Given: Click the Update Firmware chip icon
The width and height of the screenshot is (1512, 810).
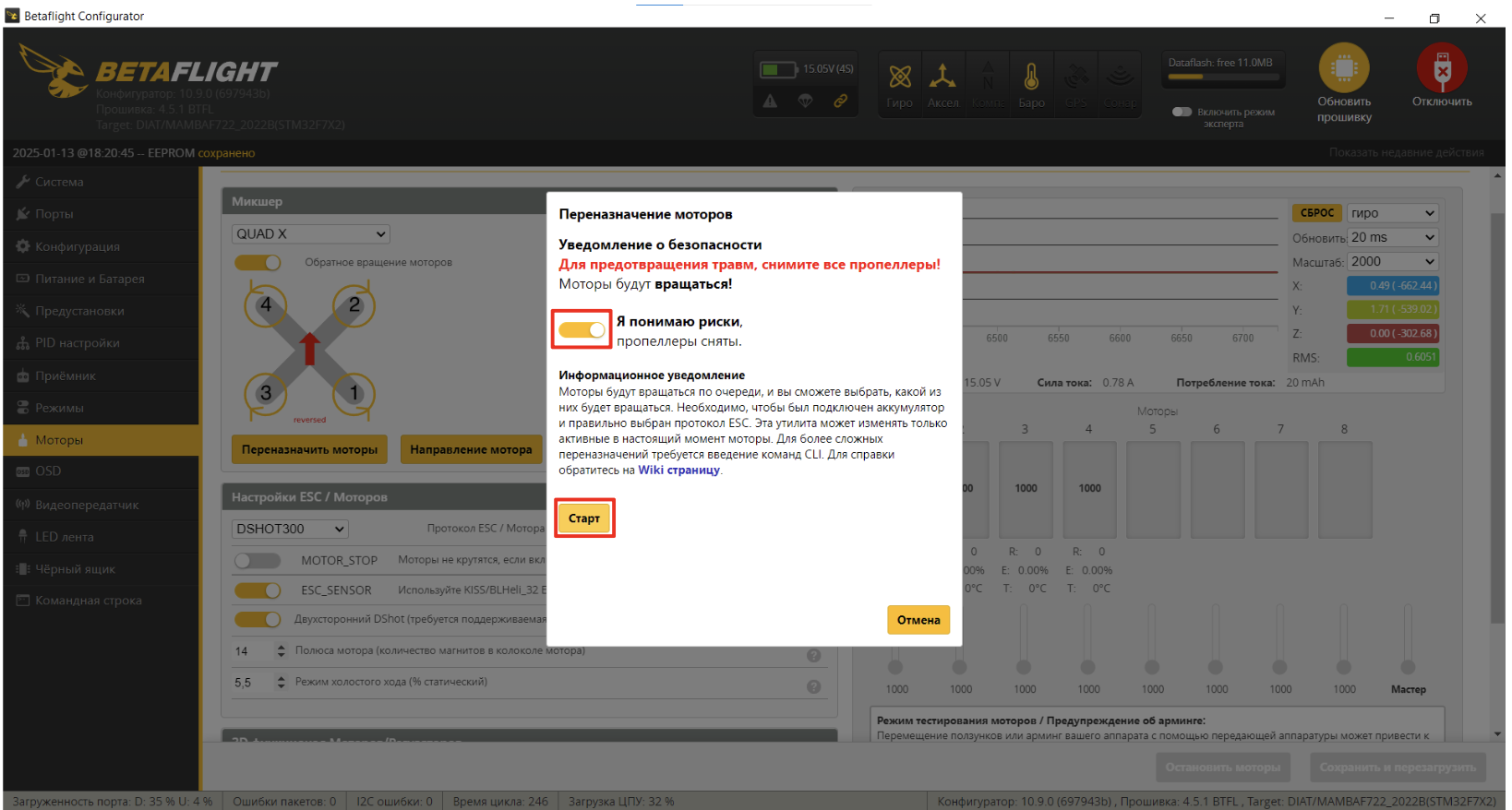Looking at the screenshot, I should click(x=1344, y=68).
